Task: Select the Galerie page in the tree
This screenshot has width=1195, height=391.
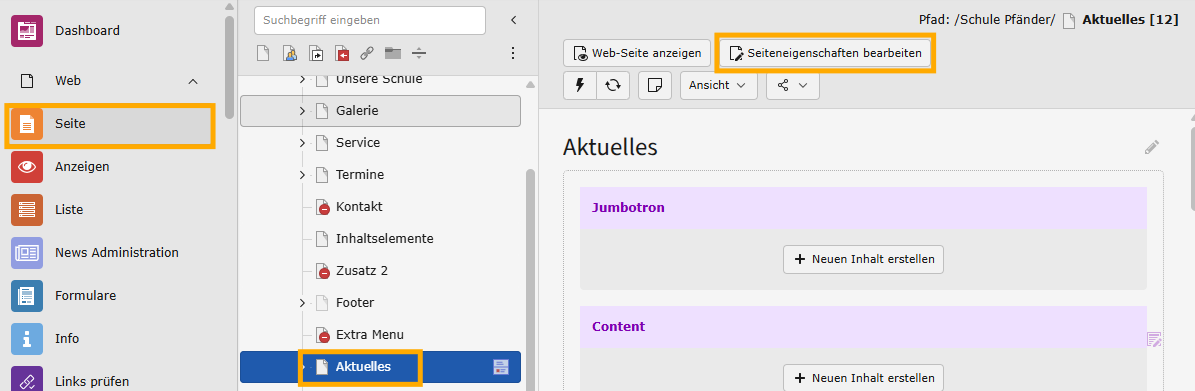Action: pos(357,111)
